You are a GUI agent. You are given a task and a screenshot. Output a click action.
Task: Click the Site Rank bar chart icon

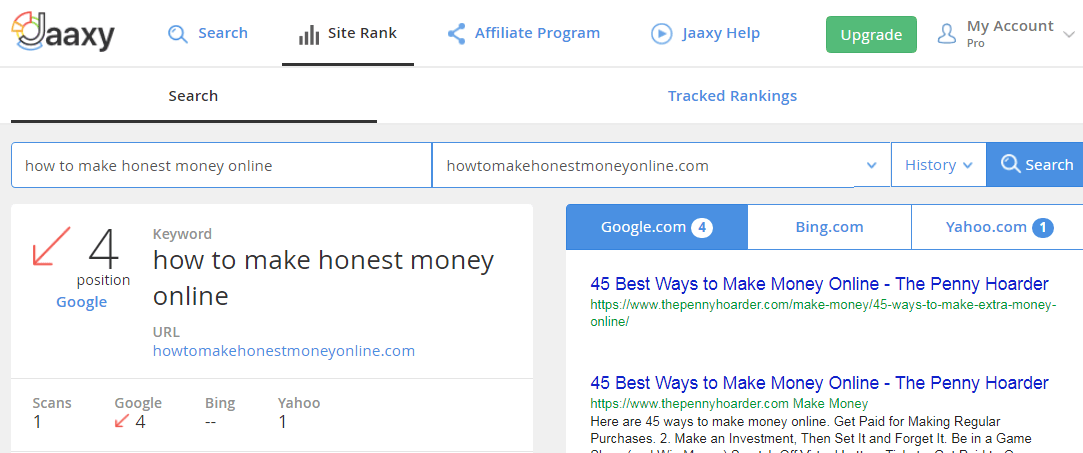tap(309, 35)
